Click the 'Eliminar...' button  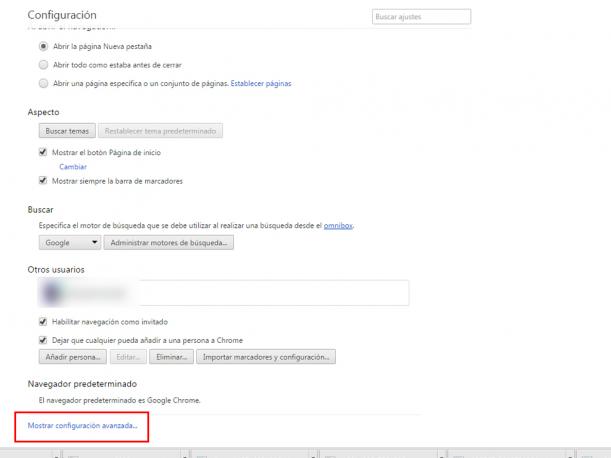(171, 357)
